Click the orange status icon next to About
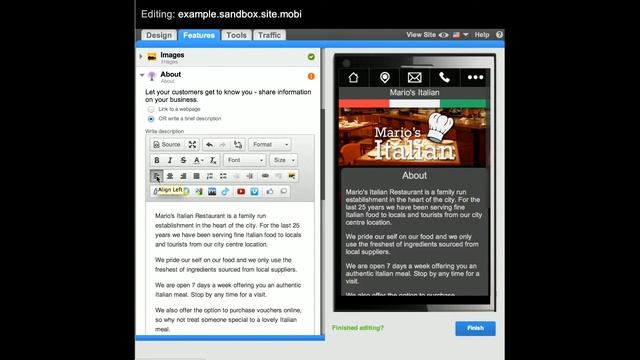This screenshot has height=360, width=640. click(311, 76)
